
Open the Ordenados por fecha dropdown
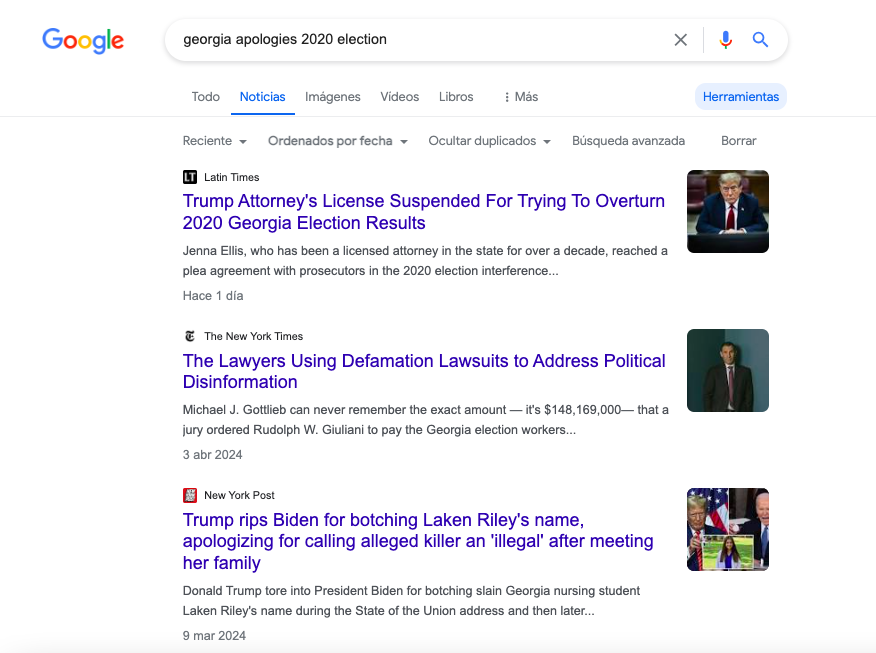[x=337, y=141]
